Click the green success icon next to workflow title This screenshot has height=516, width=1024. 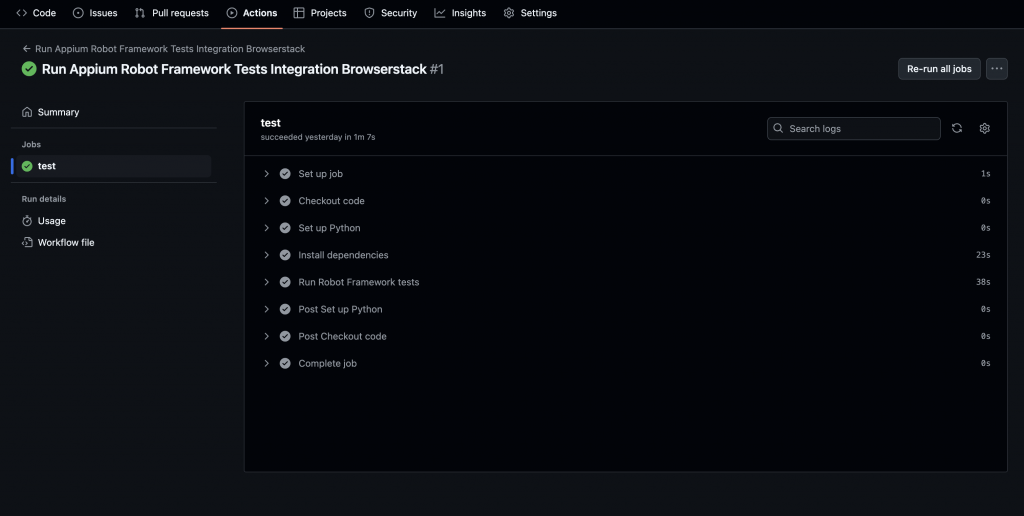[x=29, y=69]
